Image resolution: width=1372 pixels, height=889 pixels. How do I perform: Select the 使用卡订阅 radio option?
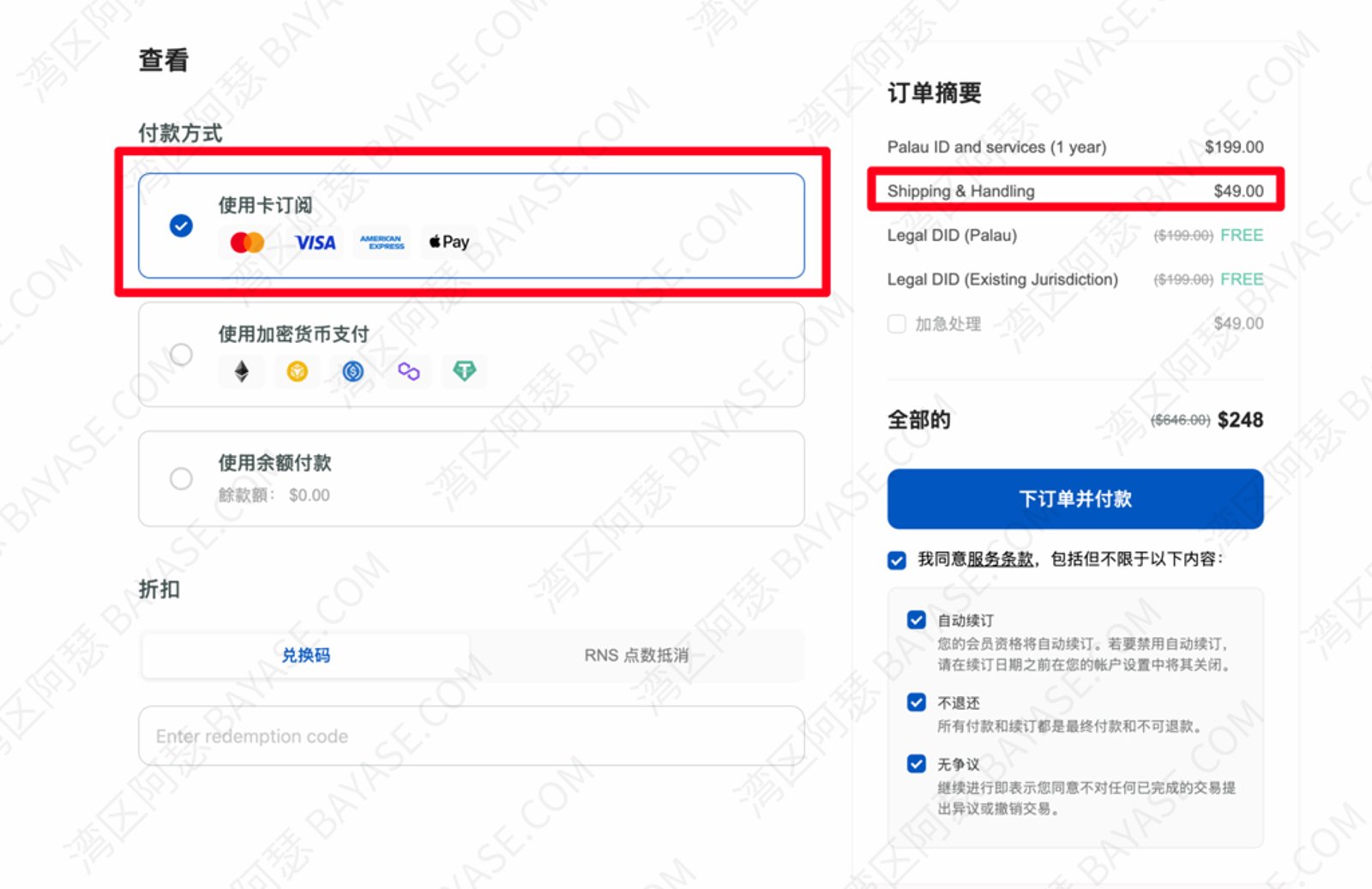tap(181, 225)
